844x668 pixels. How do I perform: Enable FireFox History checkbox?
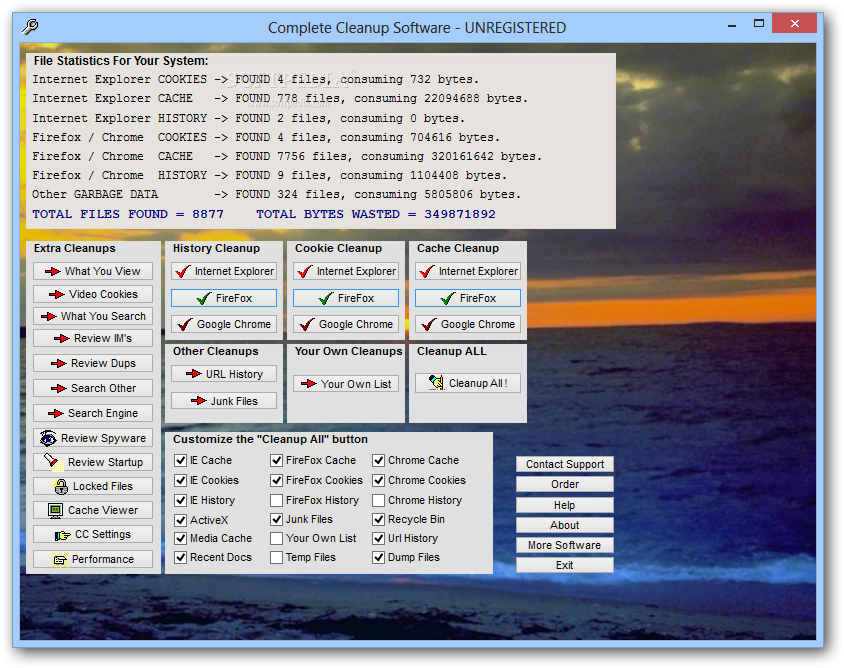[277, 500]
